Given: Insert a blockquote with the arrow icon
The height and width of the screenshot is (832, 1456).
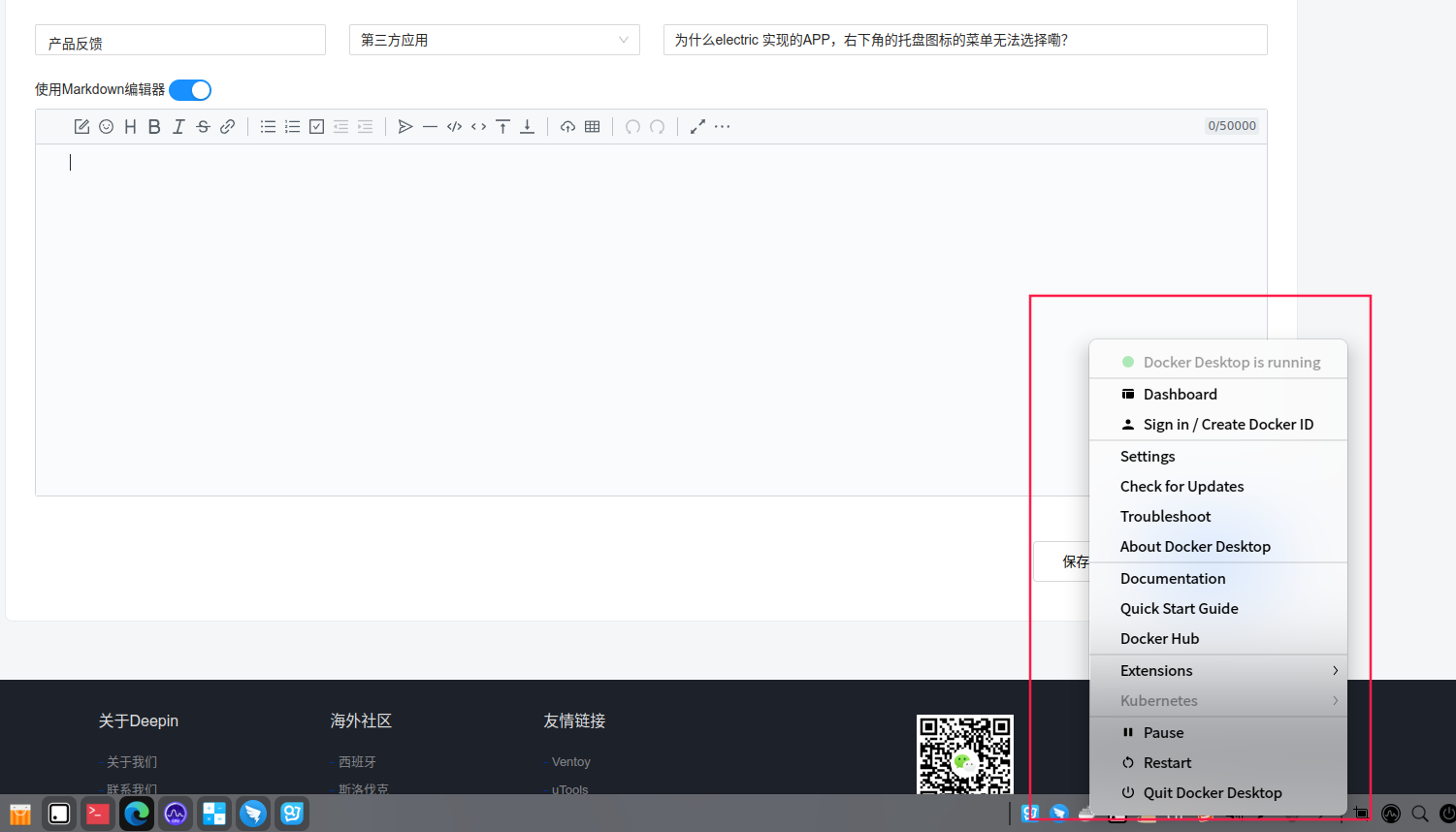Looking at the screenshot, I should point(405,127).
